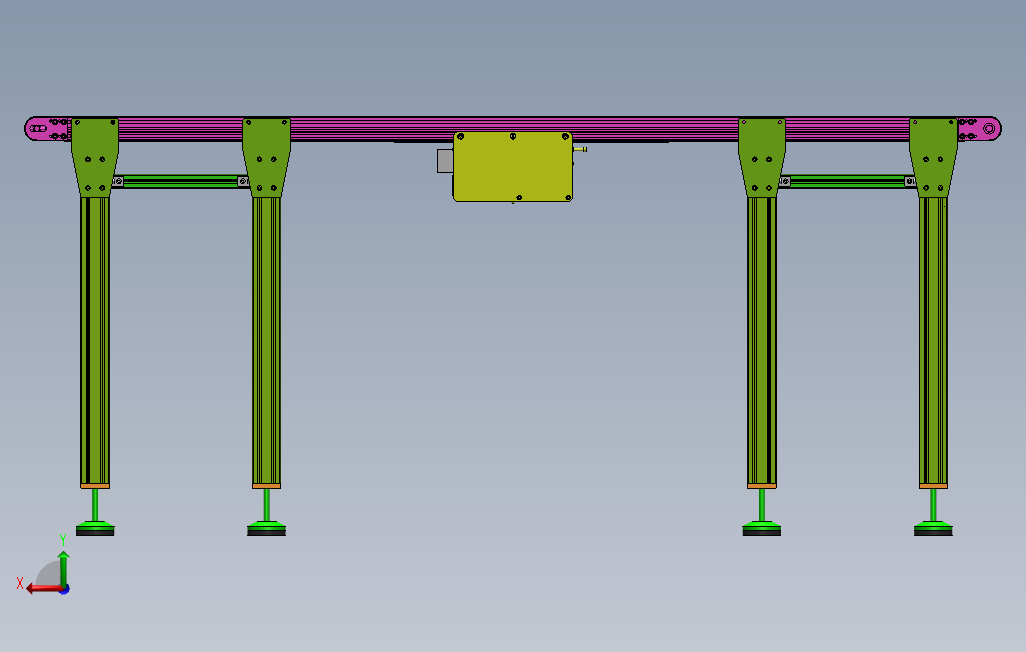Select the rightmost green leg bracket plate
This screenshot has height=652, width=1026.
pos(933,157)
